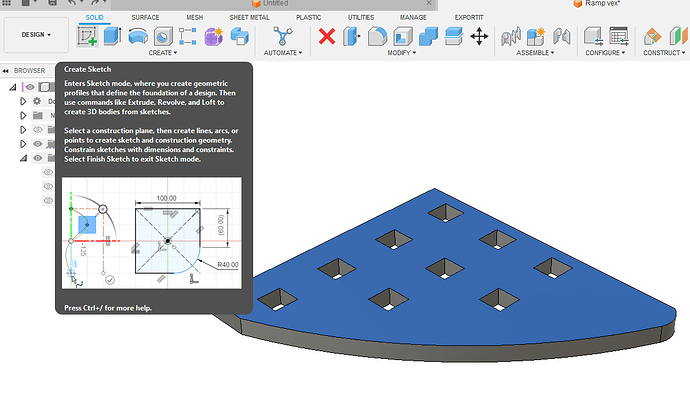Open the ASSEMBLE dropdown
690x405 pixels.
point(535,53)
